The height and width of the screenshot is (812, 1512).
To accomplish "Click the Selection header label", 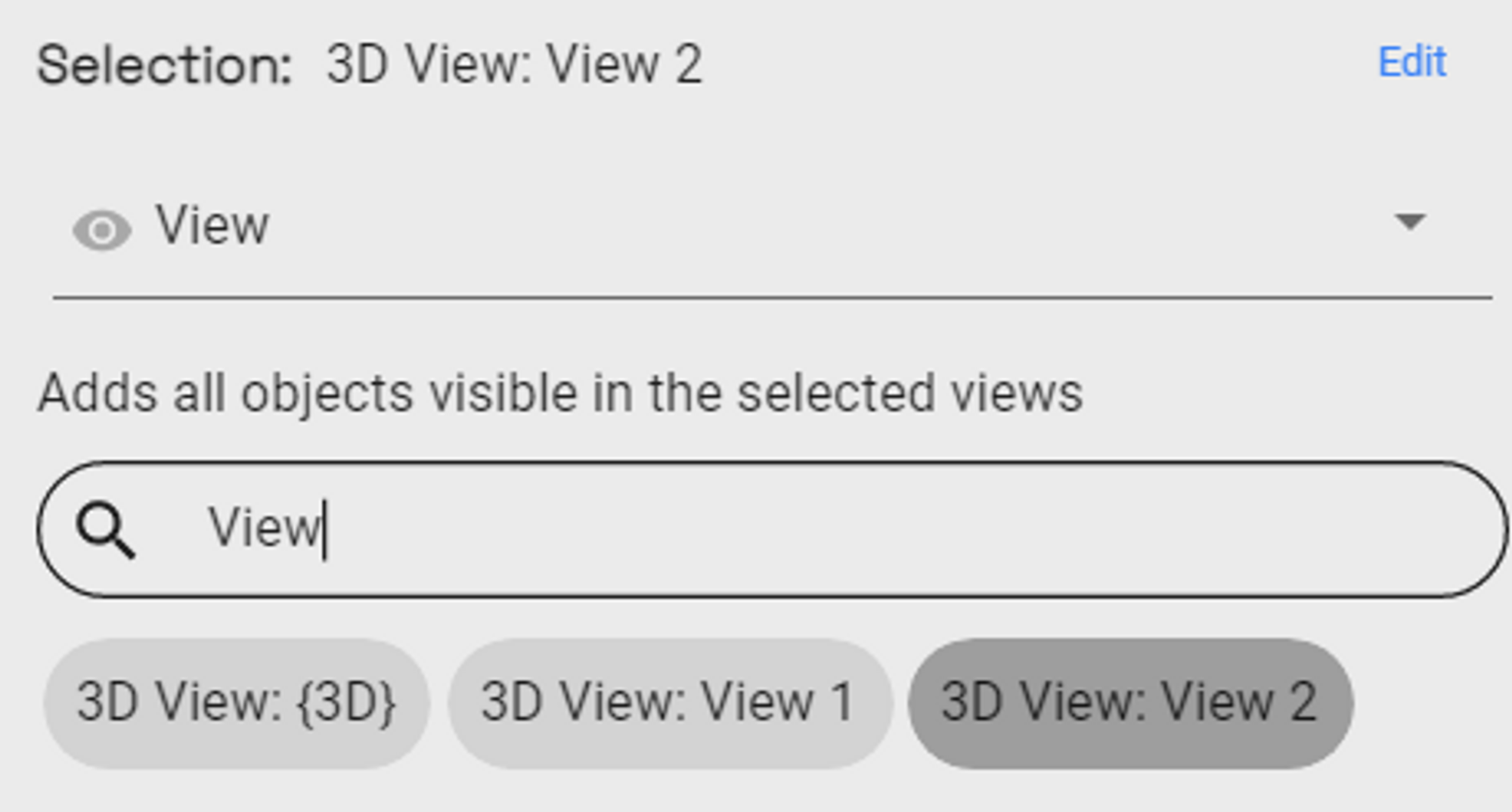I will [163, 64].
